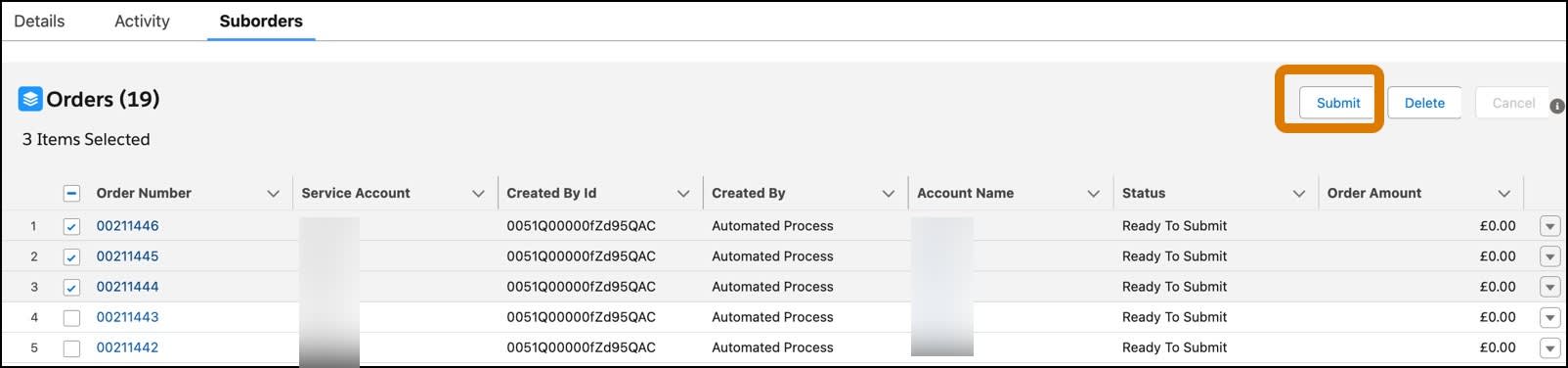Show row actions for order 00211444
This screenshot has width=1568, height=368.
point(1549,287)
